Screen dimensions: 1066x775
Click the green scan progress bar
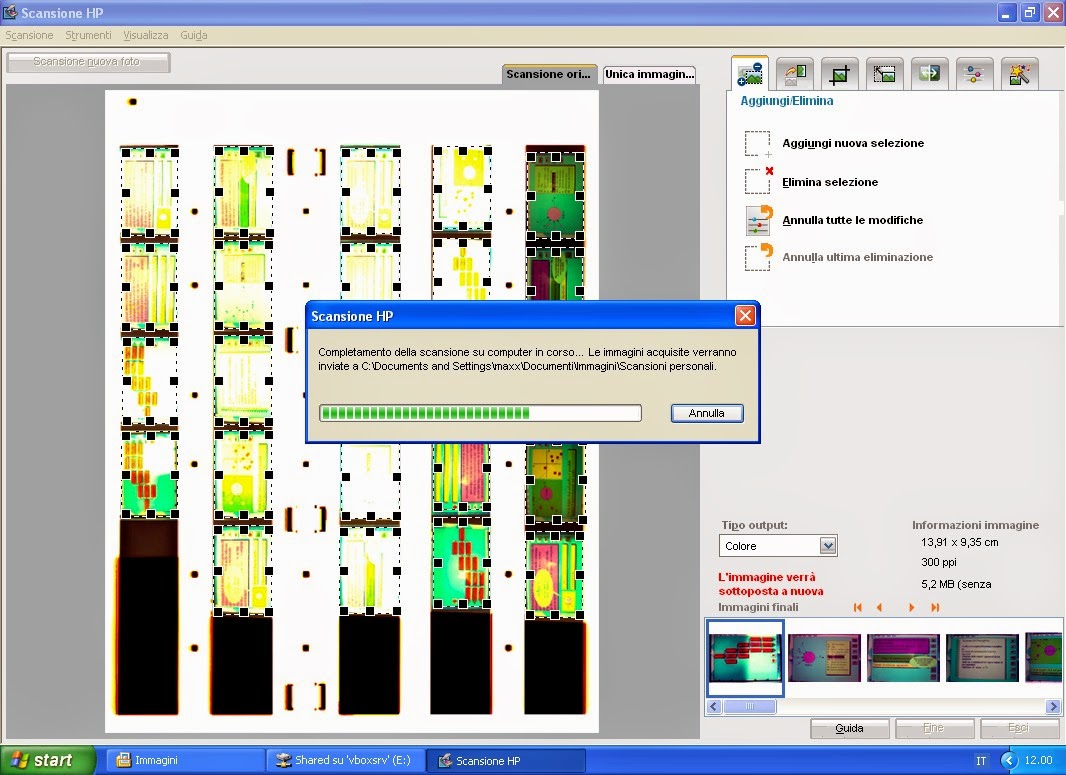[x=480, y=413]
